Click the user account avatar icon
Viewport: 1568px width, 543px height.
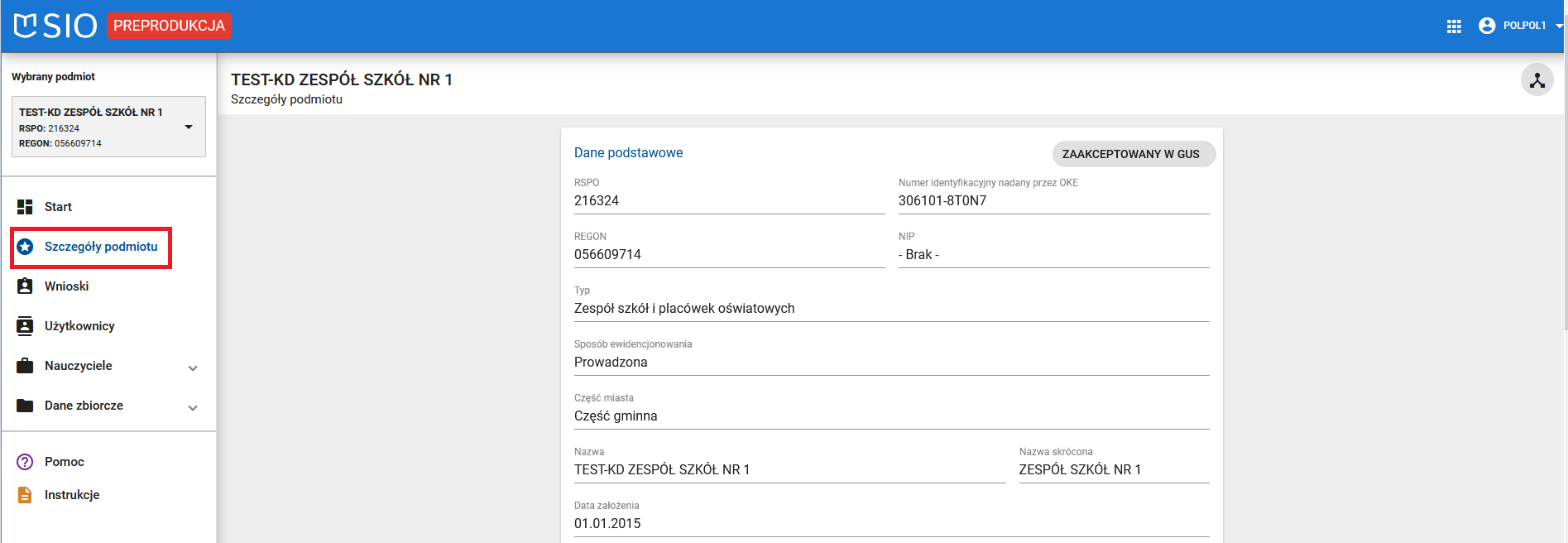pos(1487,26)
